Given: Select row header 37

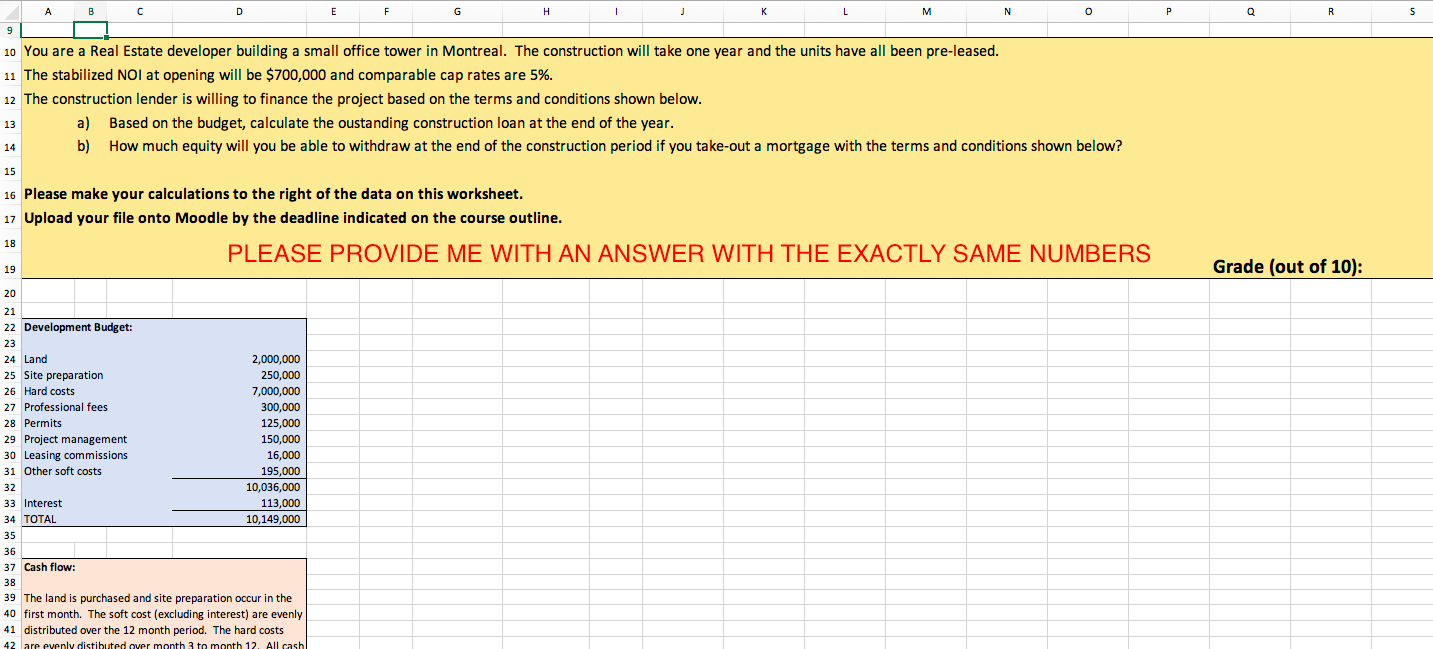Looking at the screenshot, I should coord(10,567).
